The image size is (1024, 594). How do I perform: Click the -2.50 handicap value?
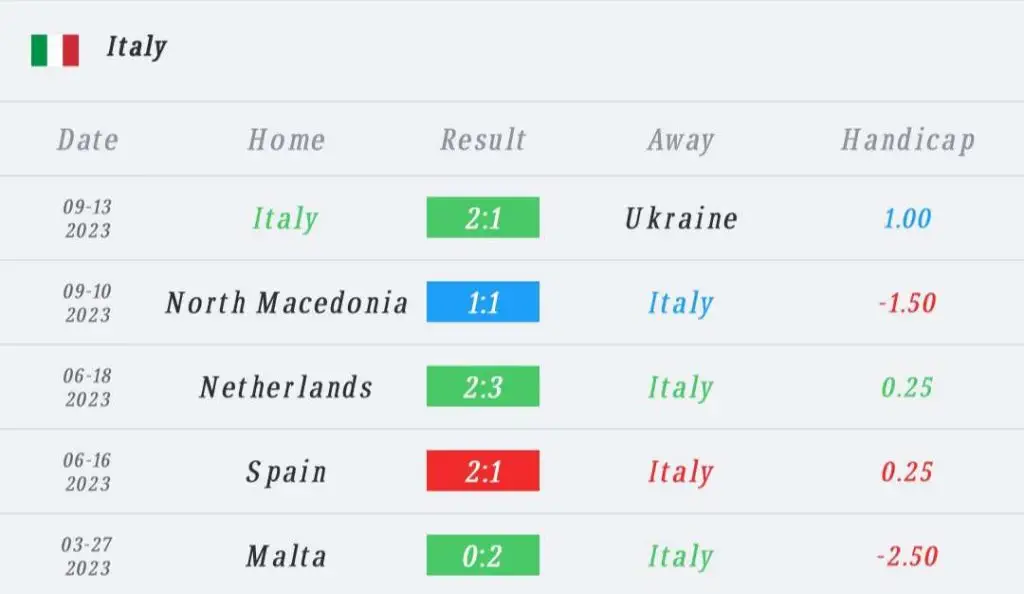click(907, 556)
